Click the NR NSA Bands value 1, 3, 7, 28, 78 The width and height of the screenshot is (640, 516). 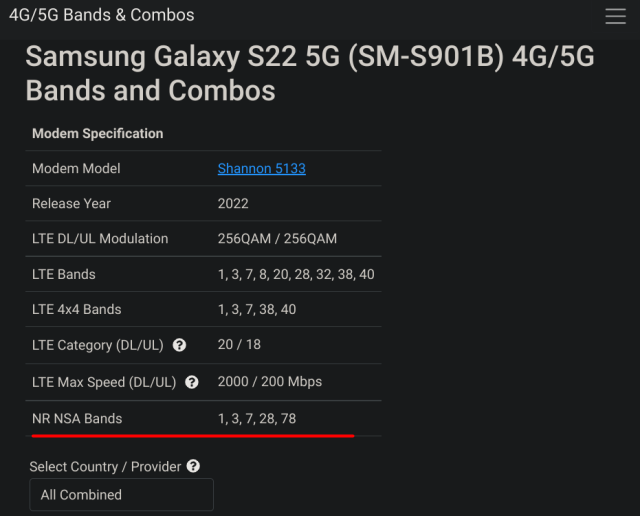tap(257, 419)
